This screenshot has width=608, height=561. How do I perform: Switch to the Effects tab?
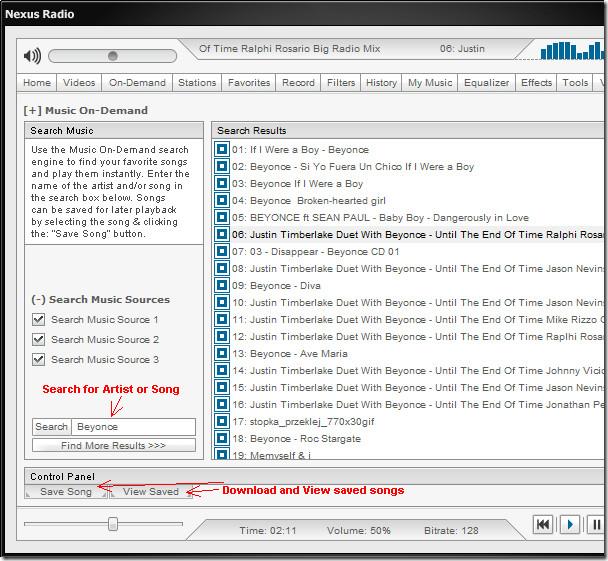(536, 83)
